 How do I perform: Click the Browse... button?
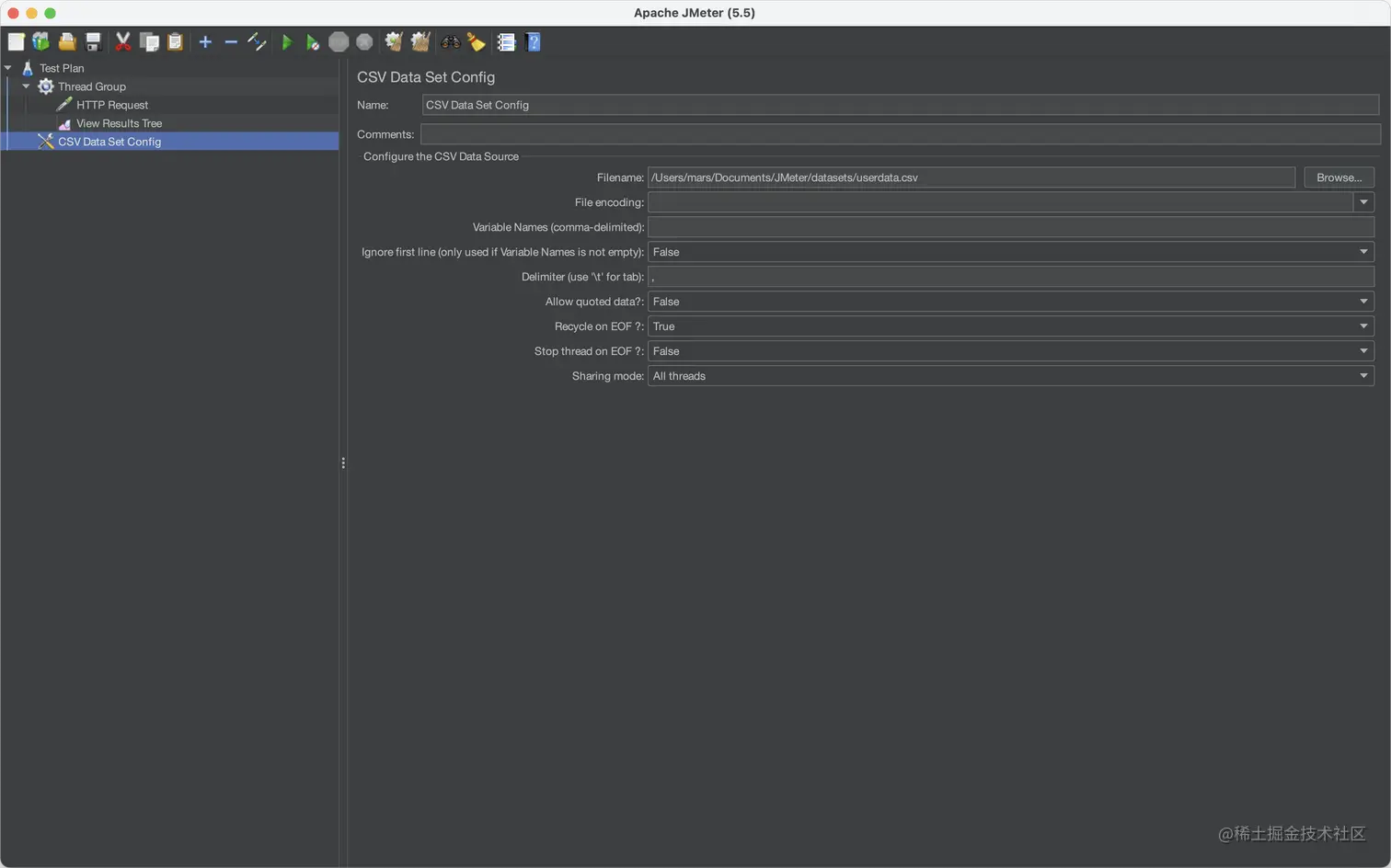coord(1339,177)
